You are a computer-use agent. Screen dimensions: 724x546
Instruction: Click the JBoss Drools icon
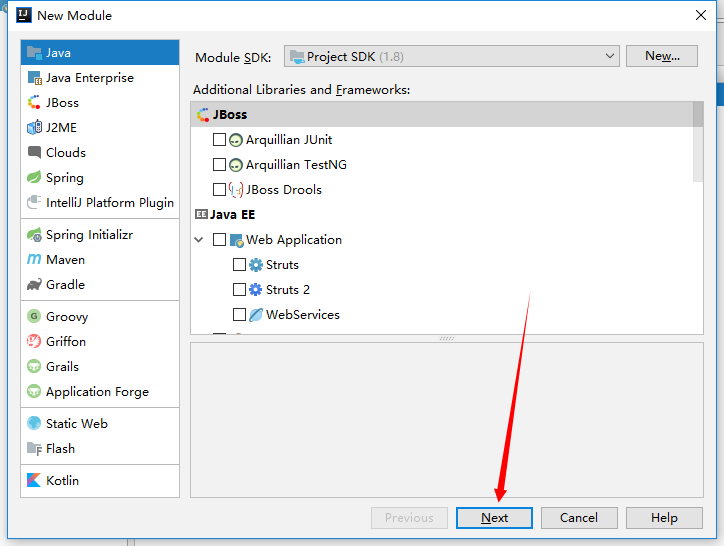tap(236, 190)
